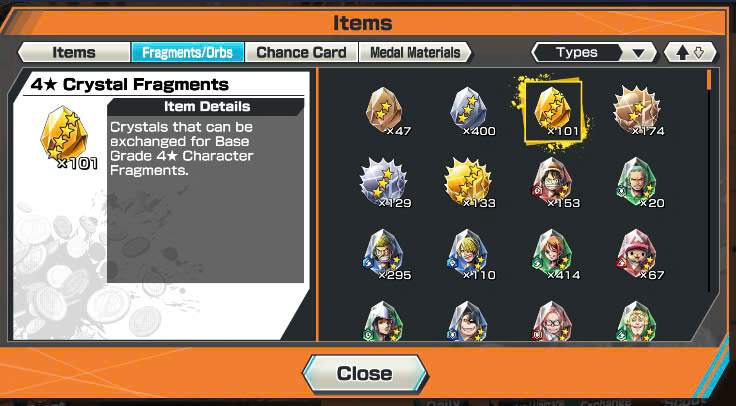Screen dimensions: 736x406
Task: Click the Close button
Action: (364, 374)
